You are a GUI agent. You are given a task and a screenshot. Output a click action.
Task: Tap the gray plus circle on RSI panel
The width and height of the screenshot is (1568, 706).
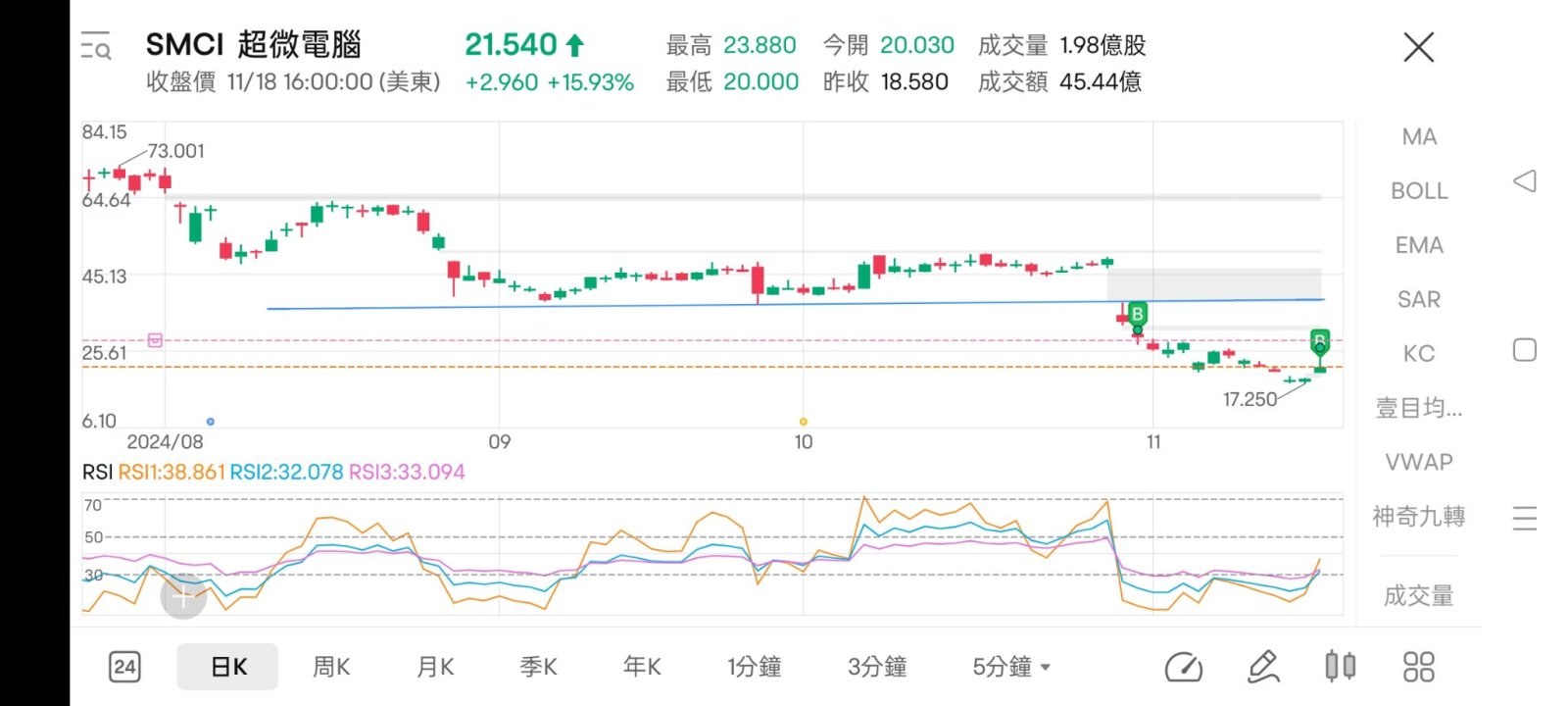(x=183, y=596)
